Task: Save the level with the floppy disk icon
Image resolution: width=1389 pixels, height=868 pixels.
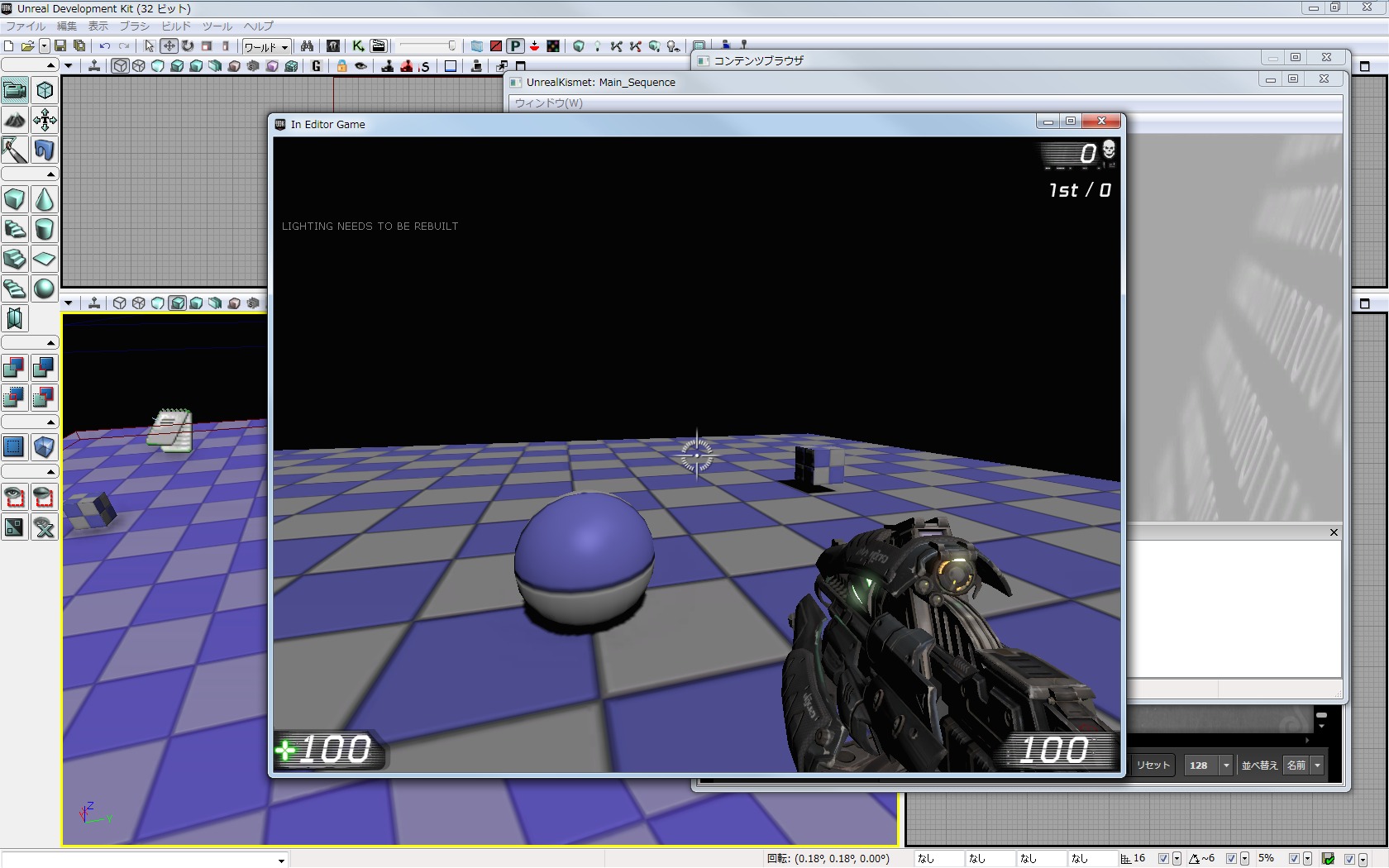Action: (x=60, y=46)
